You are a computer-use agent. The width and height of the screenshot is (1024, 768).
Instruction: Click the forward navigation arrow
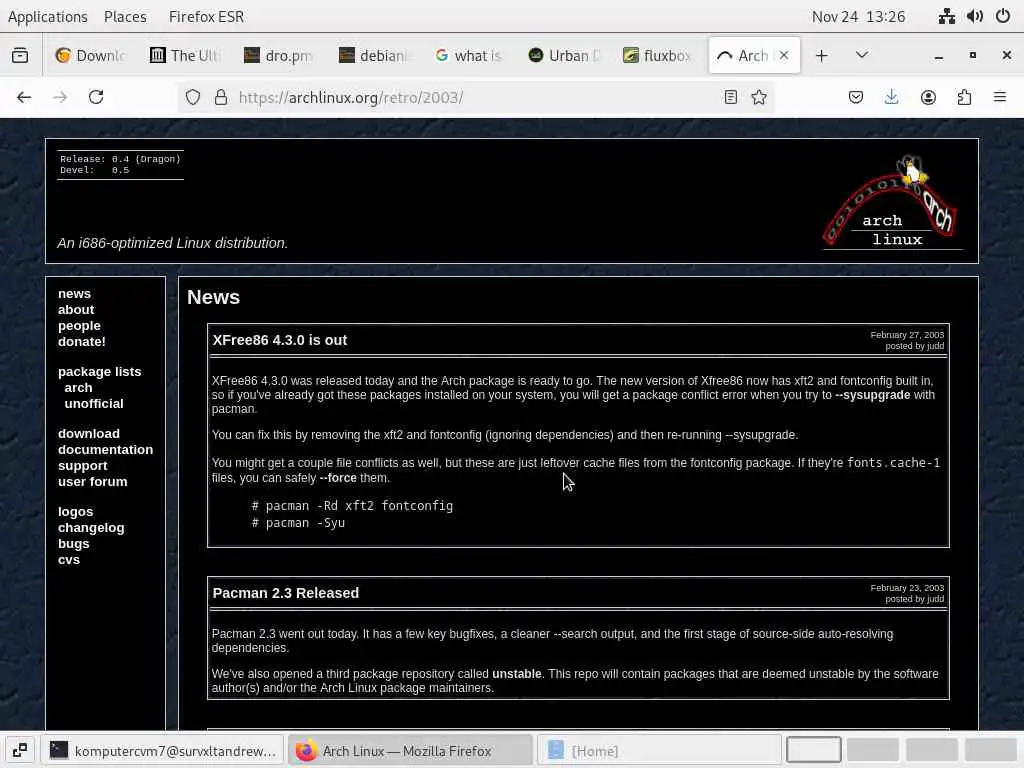click(60, 97)
